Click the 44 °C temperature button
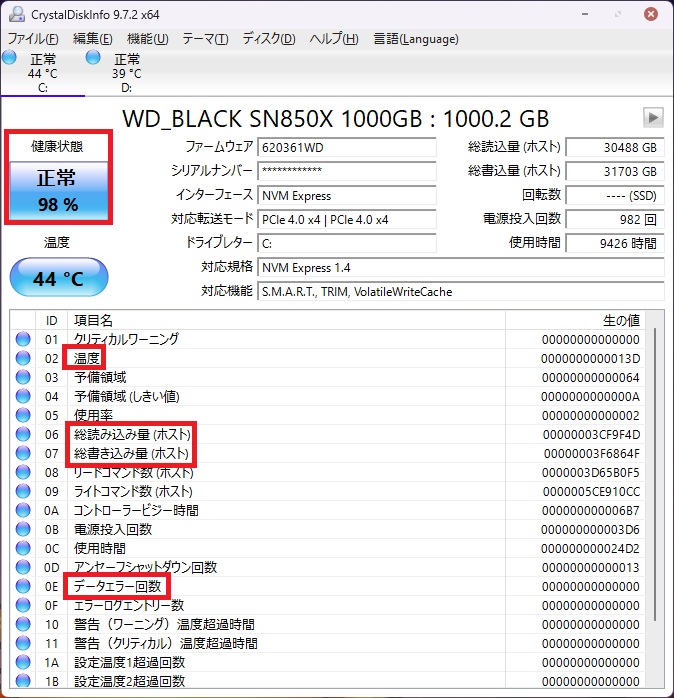The width and height of the screenshot is (674, 698). click(58, 278)
